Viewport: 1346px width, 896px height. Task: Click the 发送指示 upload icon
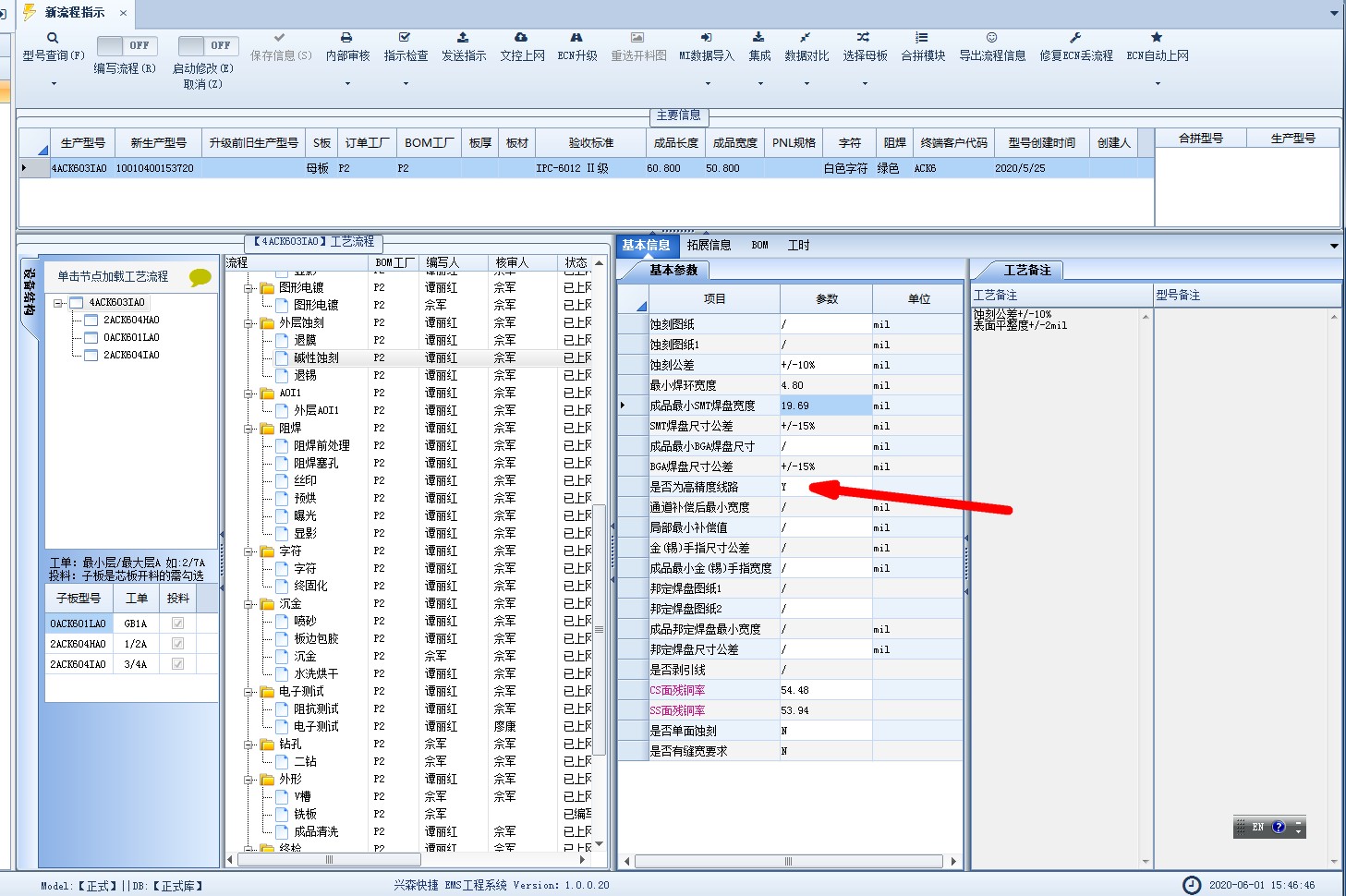point(463,38)
